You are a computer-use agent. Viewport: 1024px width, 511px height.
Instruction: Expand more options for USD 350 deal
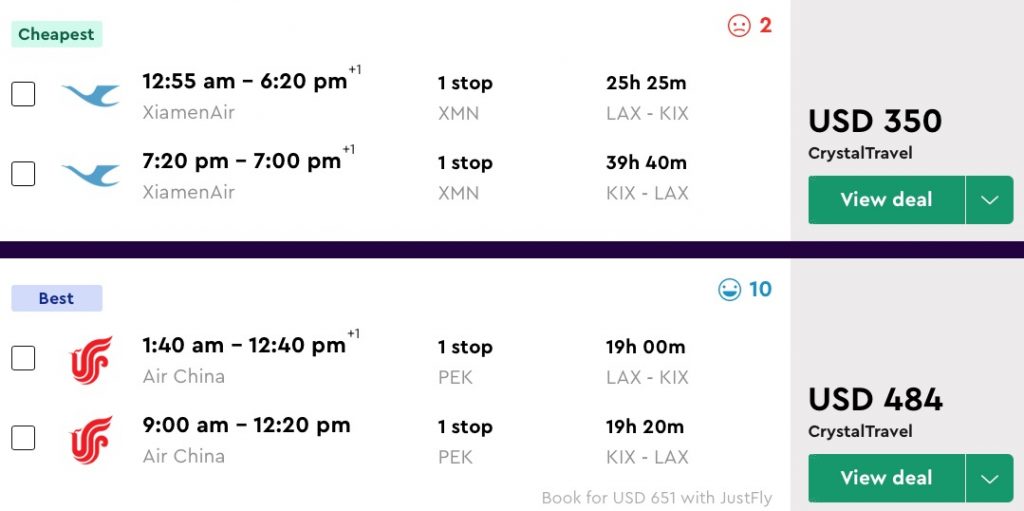point(989,200)
